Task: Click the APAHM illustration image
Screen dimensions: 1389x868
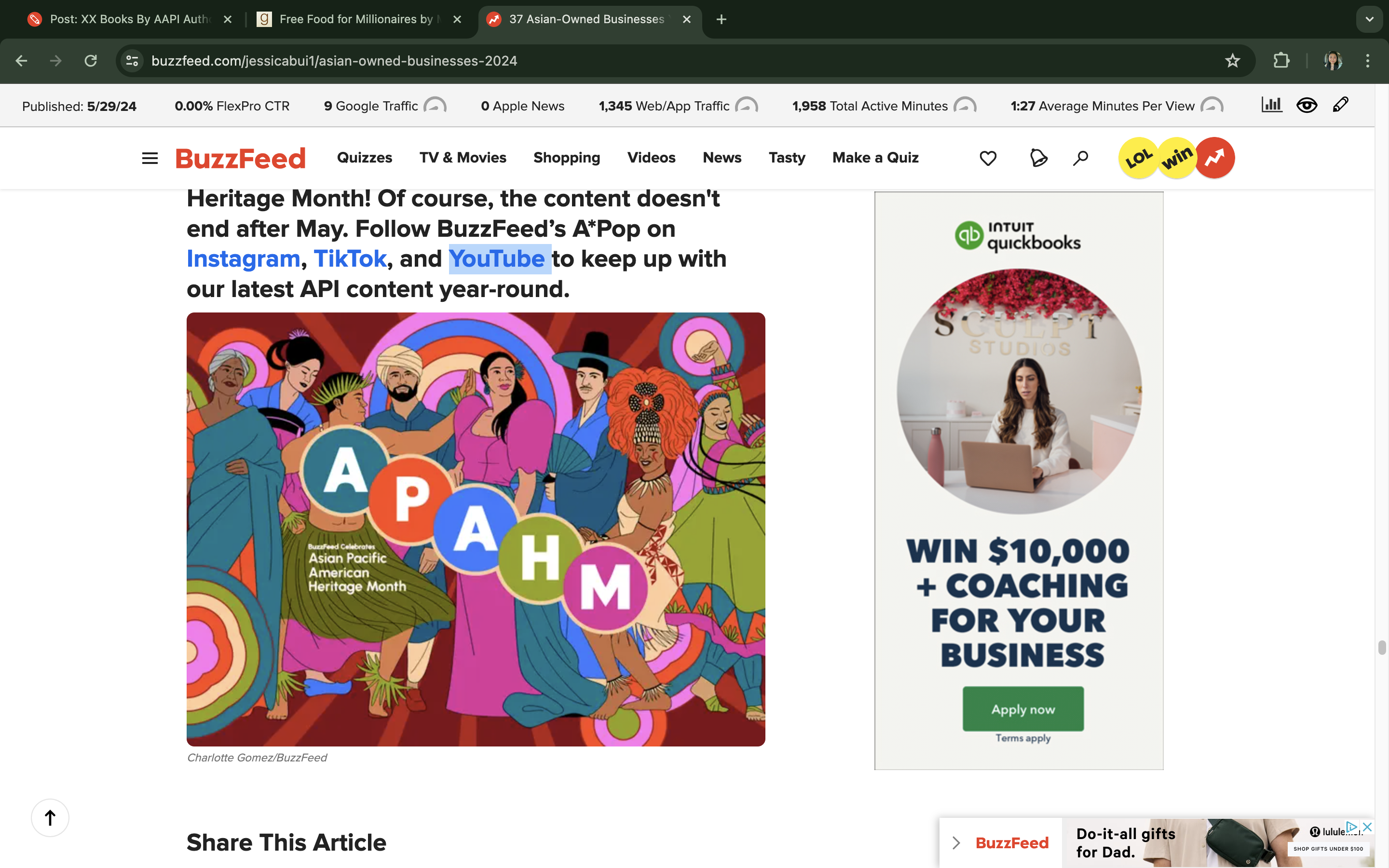Action: point(475,529)
